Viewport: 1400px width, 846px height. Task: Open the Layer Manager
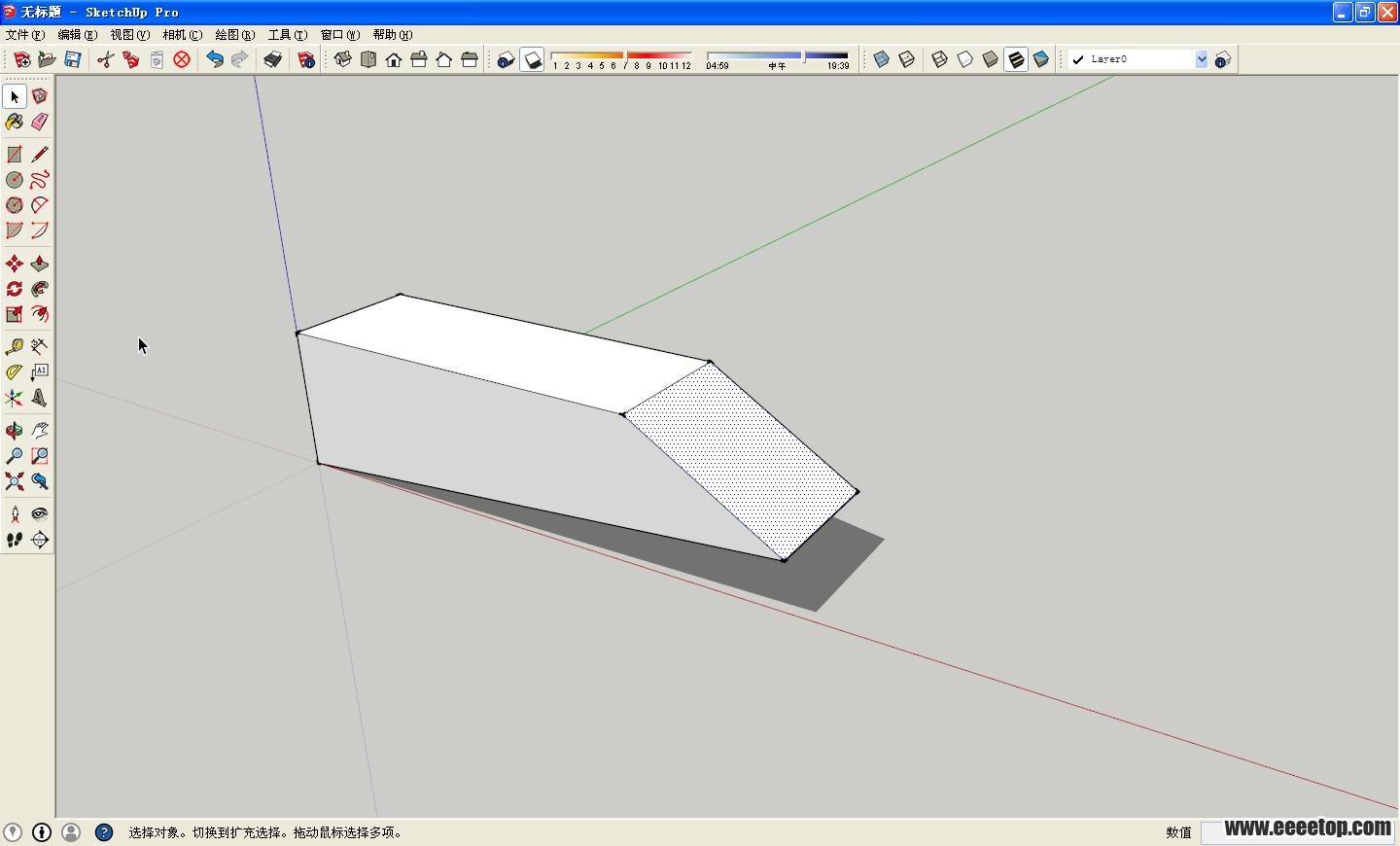[x=1223, y=59]
